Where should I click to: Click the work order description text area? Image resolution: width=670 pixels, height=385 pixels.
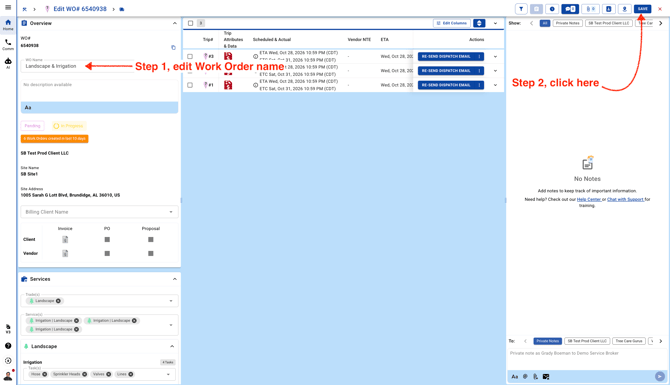tap(99, 91)
